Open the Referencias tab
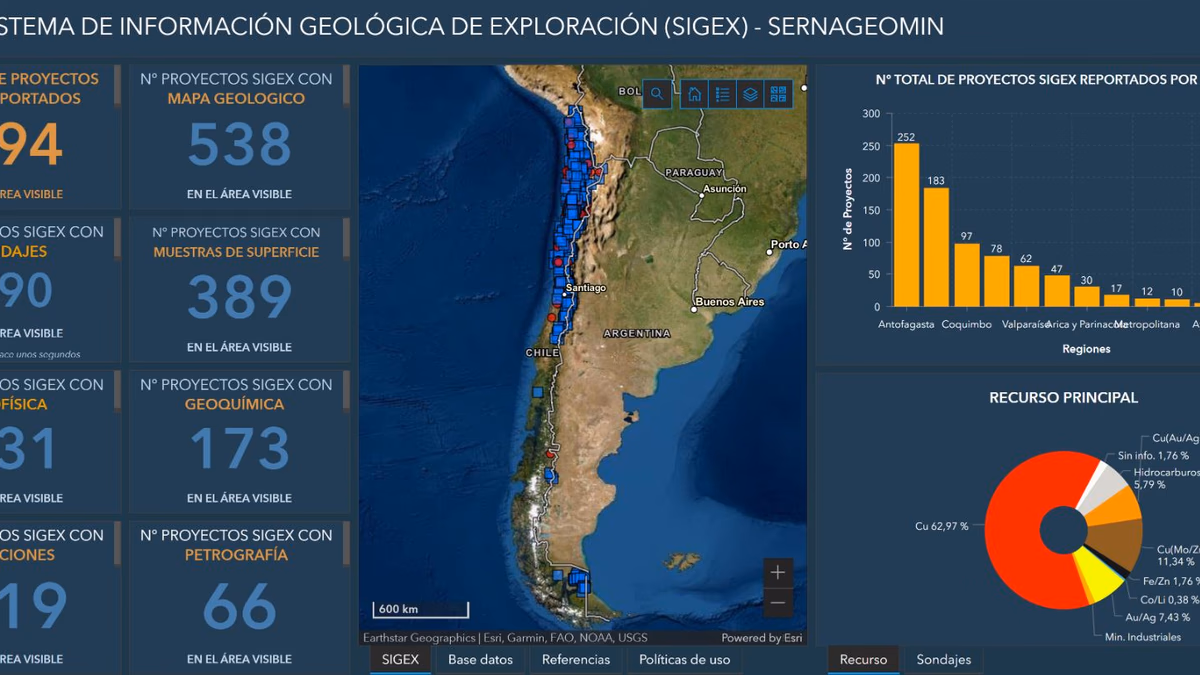 [x=576, y=660]
